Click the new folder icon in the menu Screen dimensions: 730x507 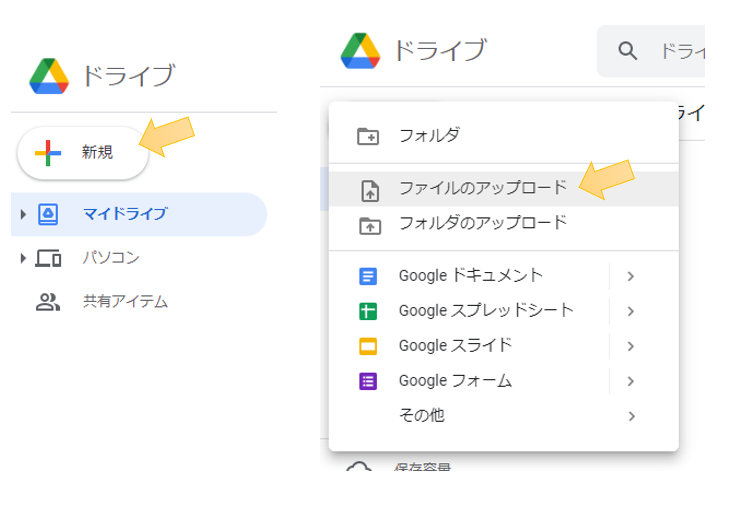point(368,136)
